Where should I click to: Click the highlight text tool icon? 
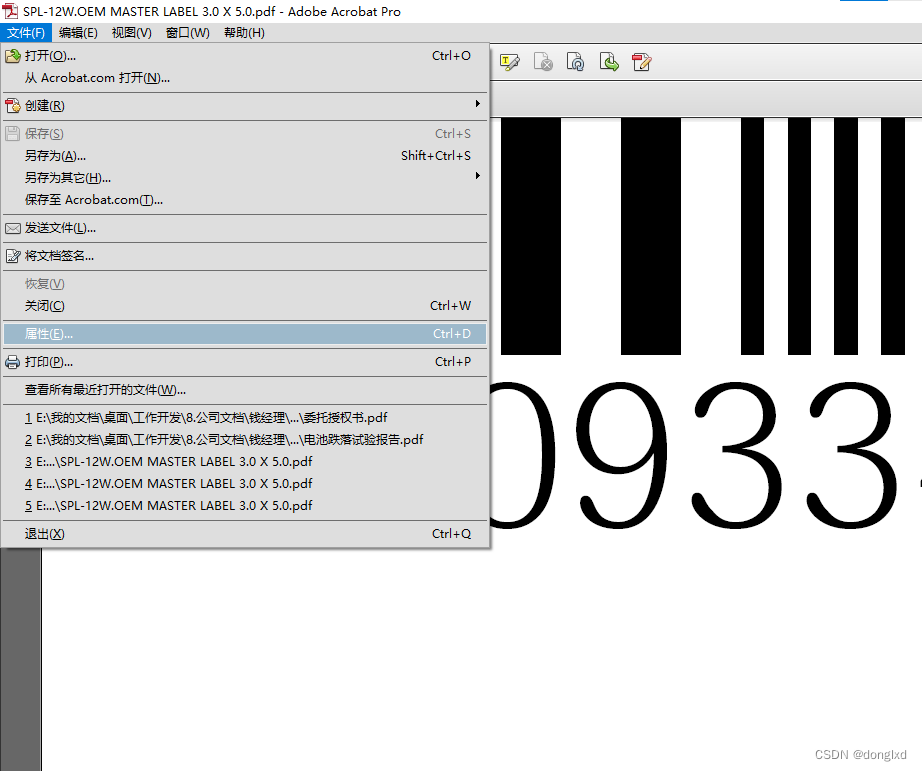click(509, 62)
